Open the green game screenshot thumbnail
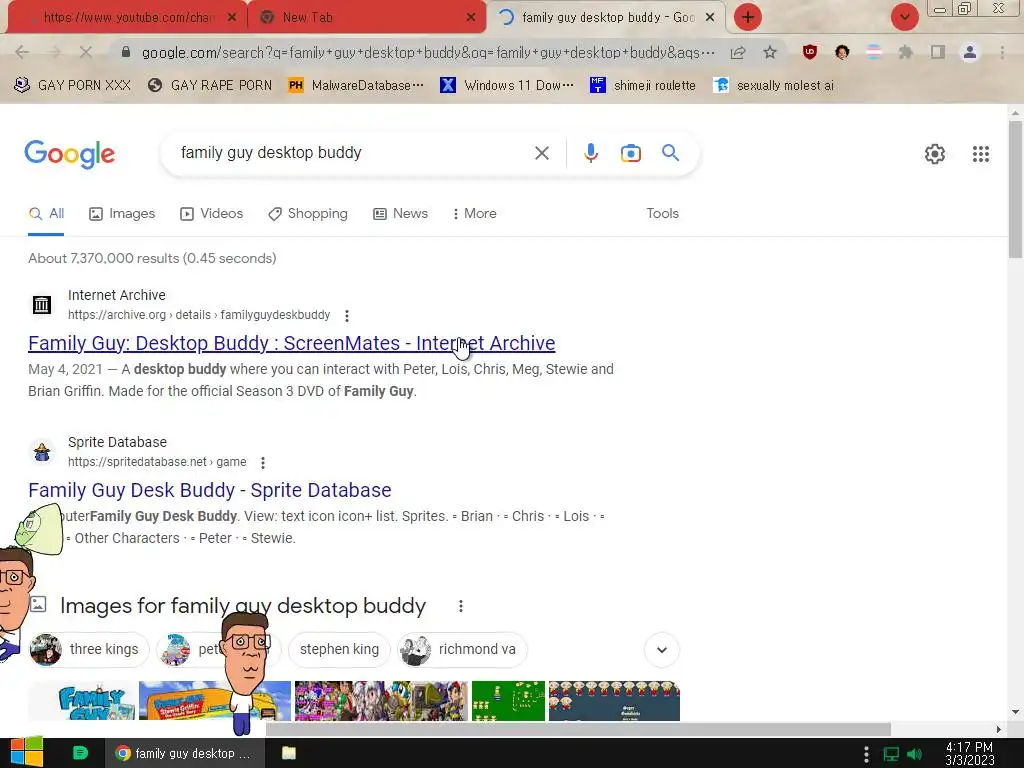This screenshot has height=768, width=1024. 508,701
